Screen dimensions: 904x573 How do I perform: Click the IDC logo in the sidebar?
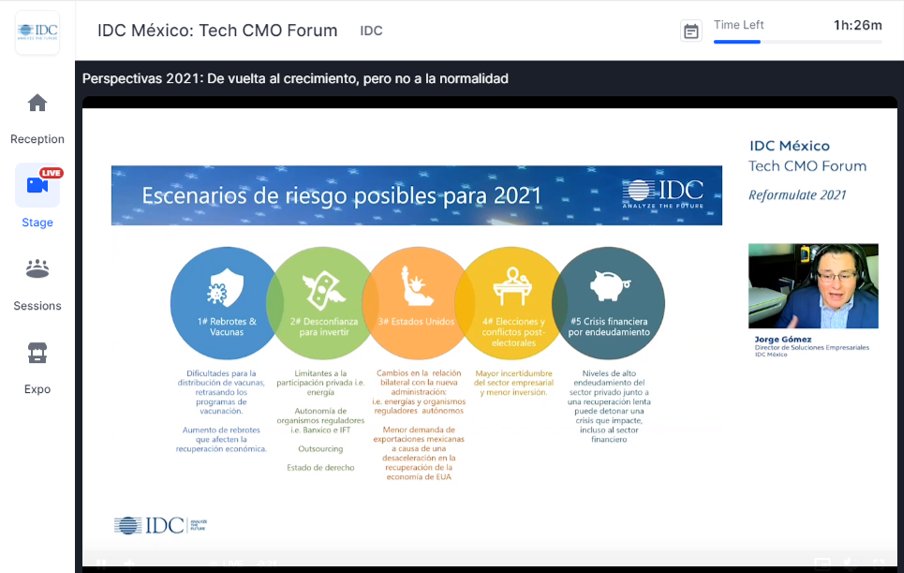pyautogui.click(x=37, y=32)
